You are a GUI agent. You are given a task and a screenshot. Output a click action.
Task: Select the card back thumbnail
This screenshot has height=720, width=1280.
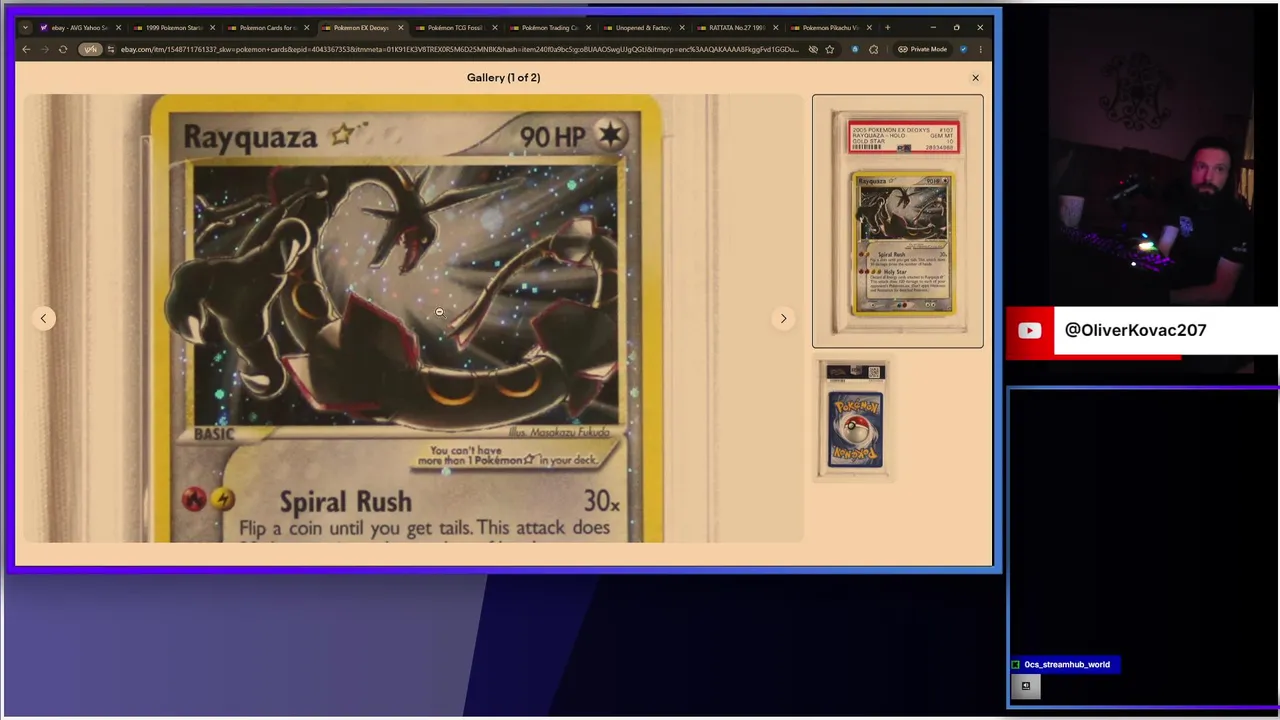(x=854, y=418)
